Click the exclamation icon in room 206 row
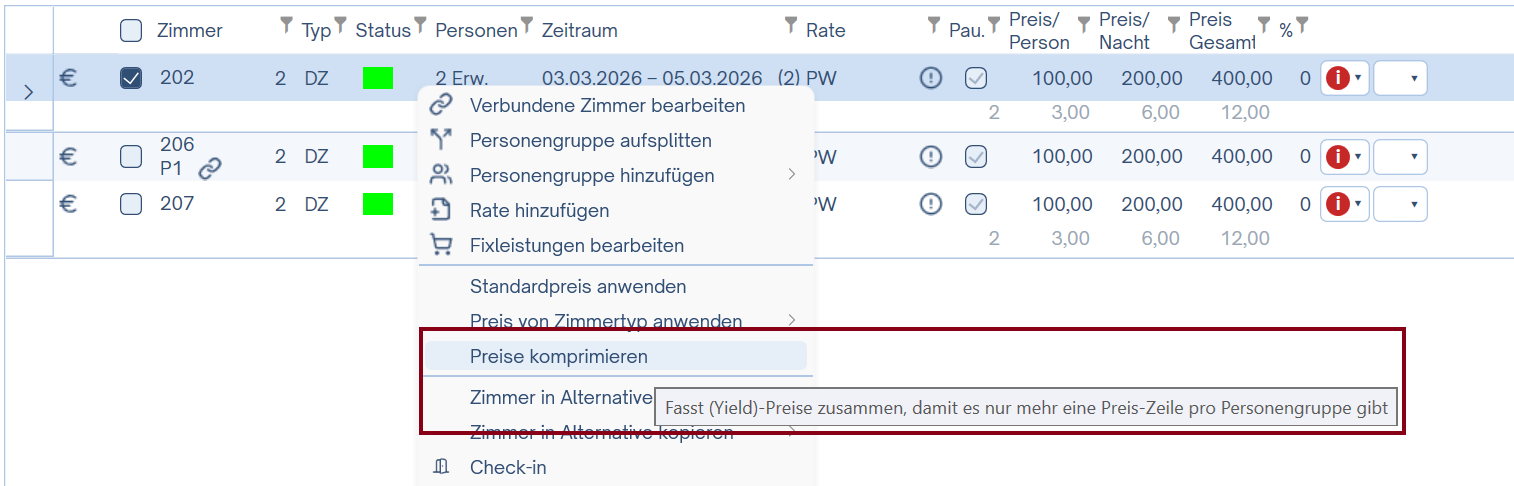 [931, 157]
